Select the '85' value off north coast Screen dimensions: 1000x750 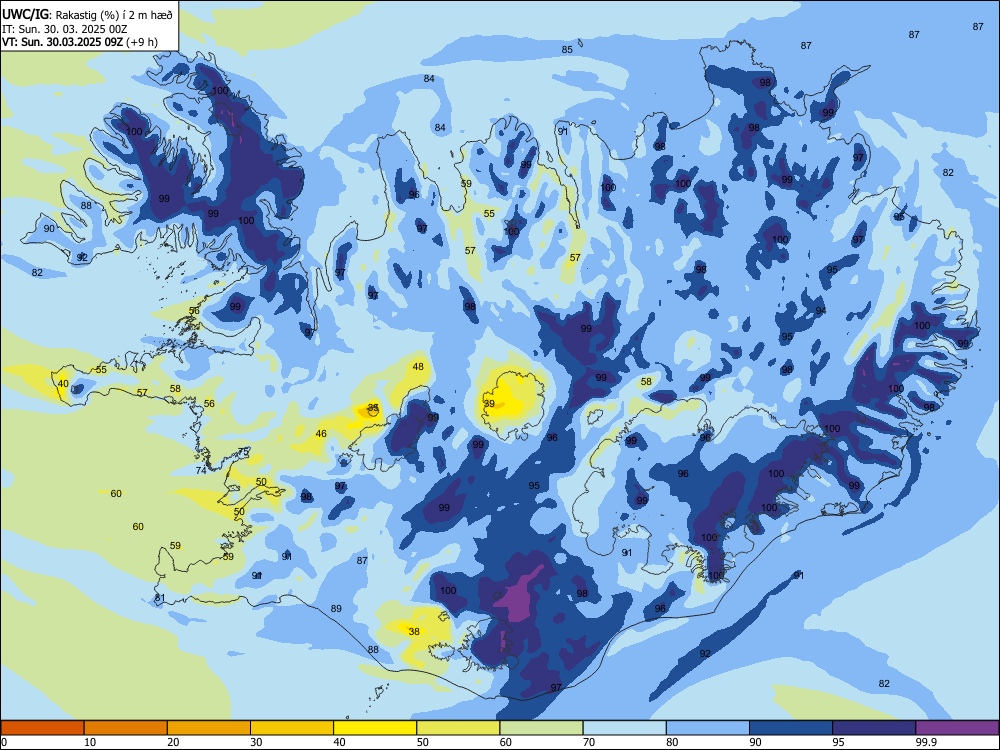click(567, 49)
